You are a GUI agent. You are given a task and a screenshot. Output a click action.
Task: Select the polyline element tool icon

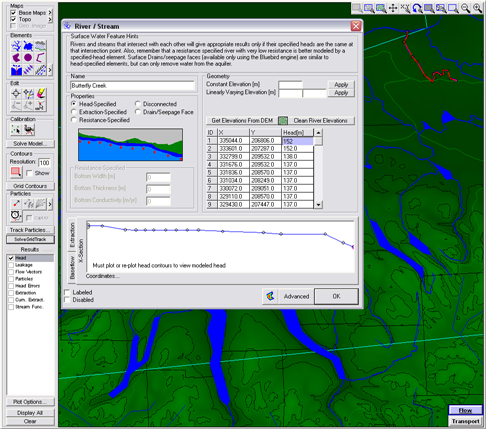[x=40, y=58]
